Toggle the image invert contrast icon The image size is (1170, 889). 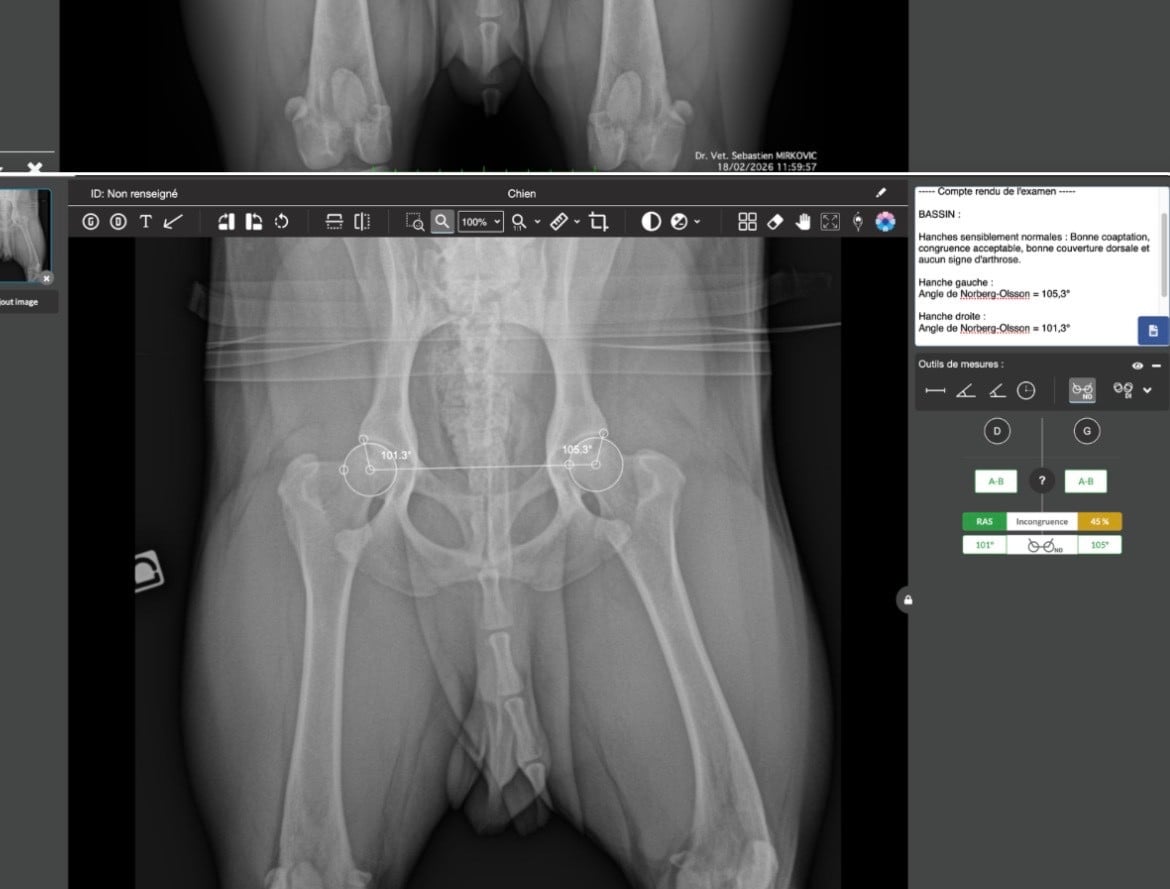(651, 222)
